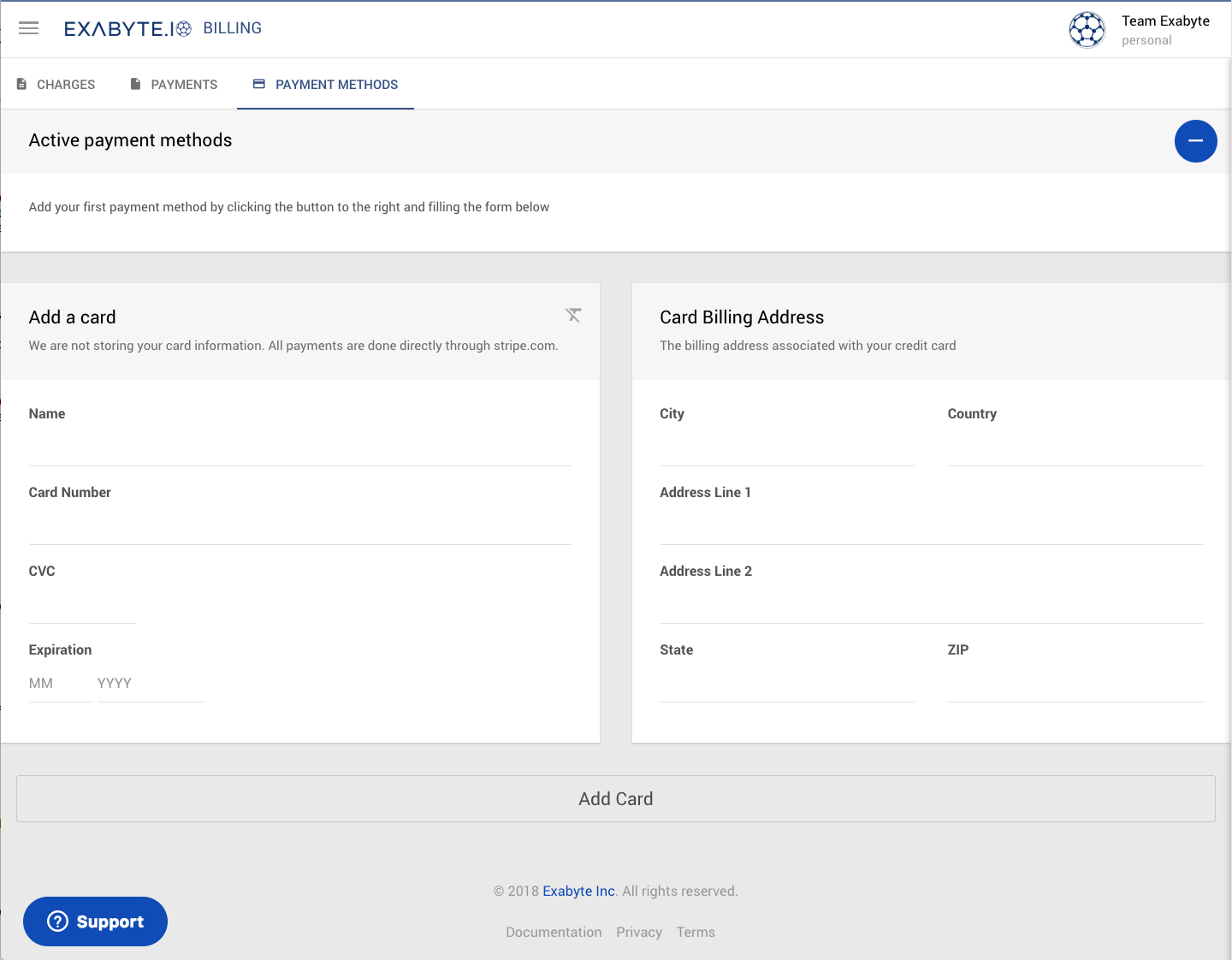Select the MM expiration field
1232x960 pixels.
[x=58, y=683]
